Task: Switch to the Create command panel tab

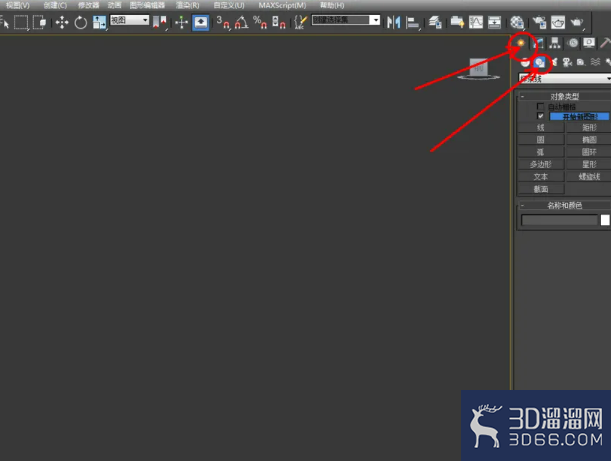Action: tap(521, 43)
